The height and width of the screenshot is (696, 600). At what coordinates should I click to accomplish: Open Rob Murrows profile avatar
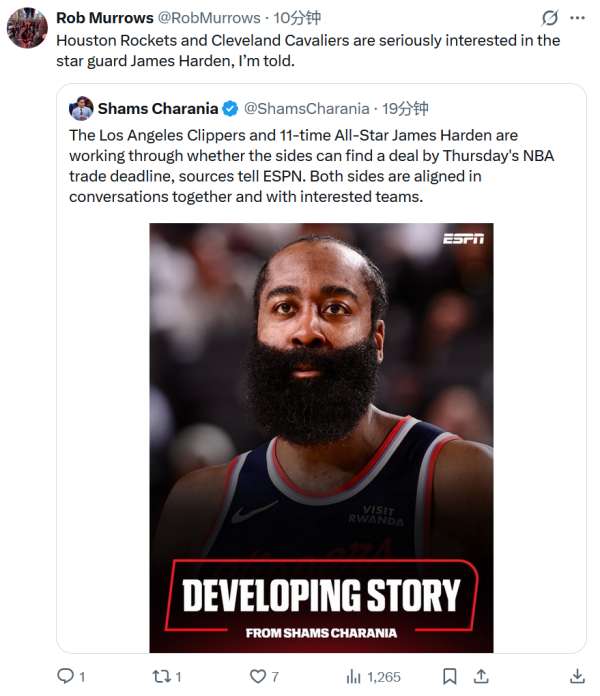coord(27,28)
